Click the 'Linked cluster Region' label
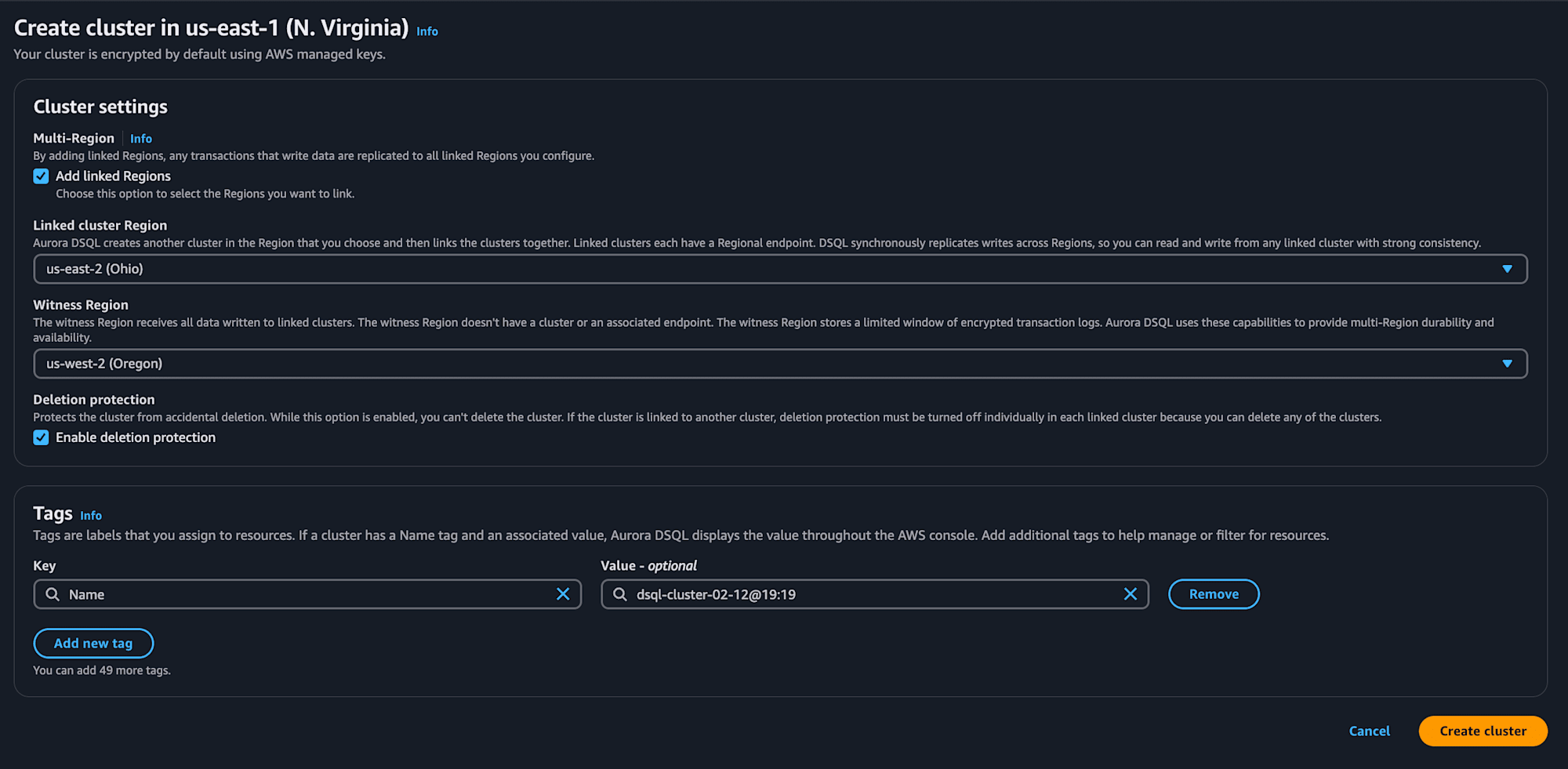Viewport: 1568px width, 769px height. point(100,226)
